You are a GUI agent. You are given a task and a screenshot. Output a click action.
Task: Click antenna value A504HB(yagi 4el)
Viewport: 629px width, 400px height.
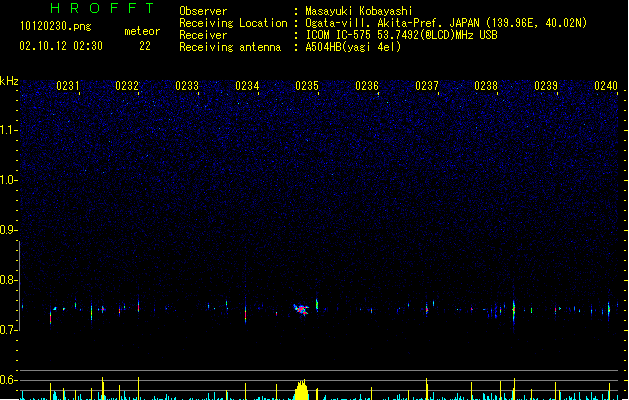click(353, 47)
